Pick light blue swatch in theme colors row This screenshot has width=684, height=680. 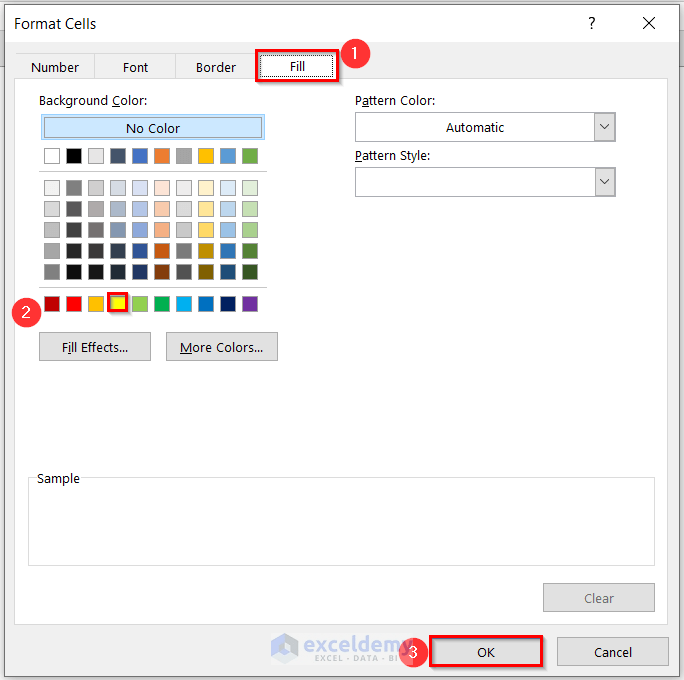[228, 156]
